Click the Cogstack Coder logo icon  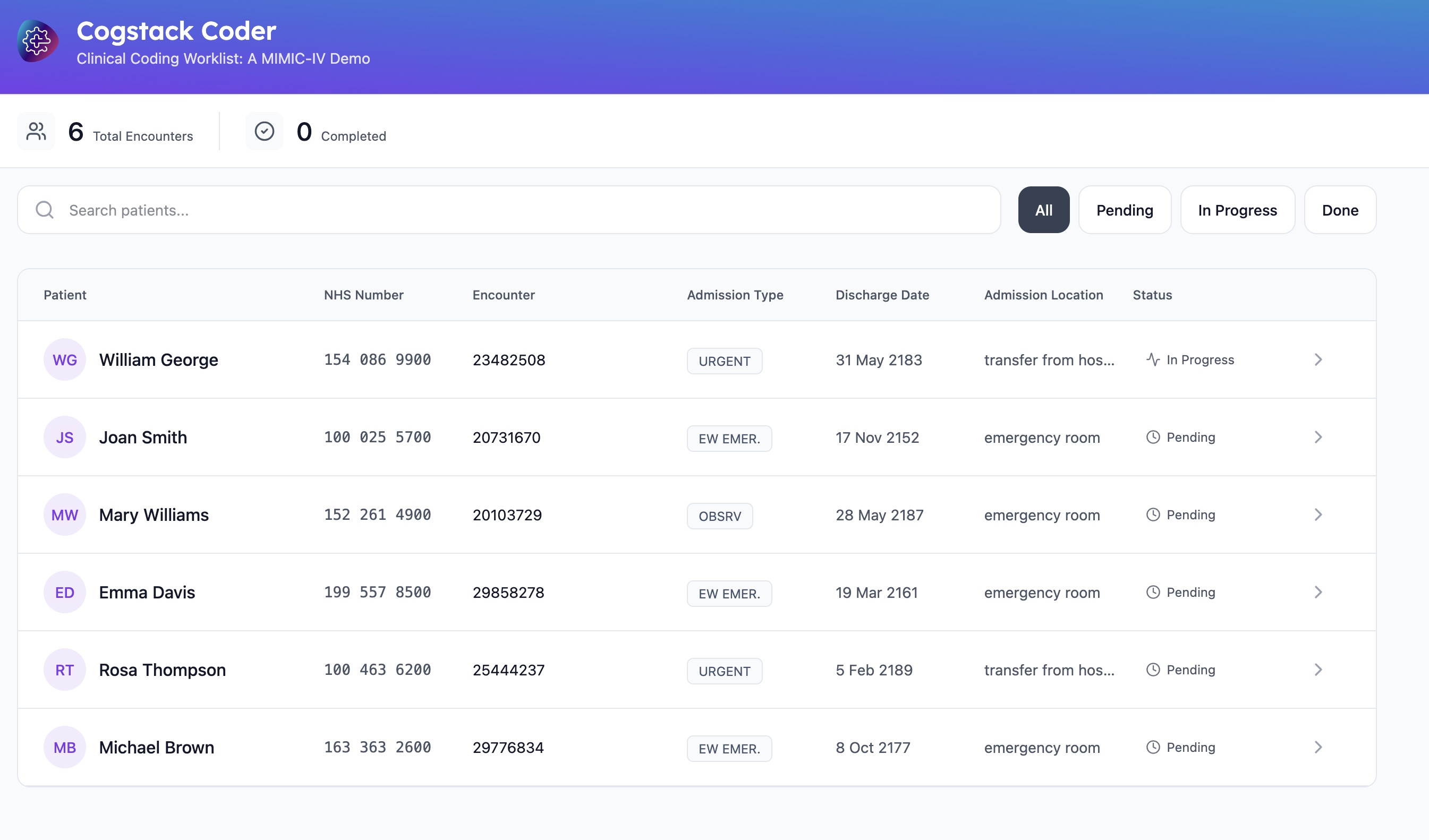point(37,41)
